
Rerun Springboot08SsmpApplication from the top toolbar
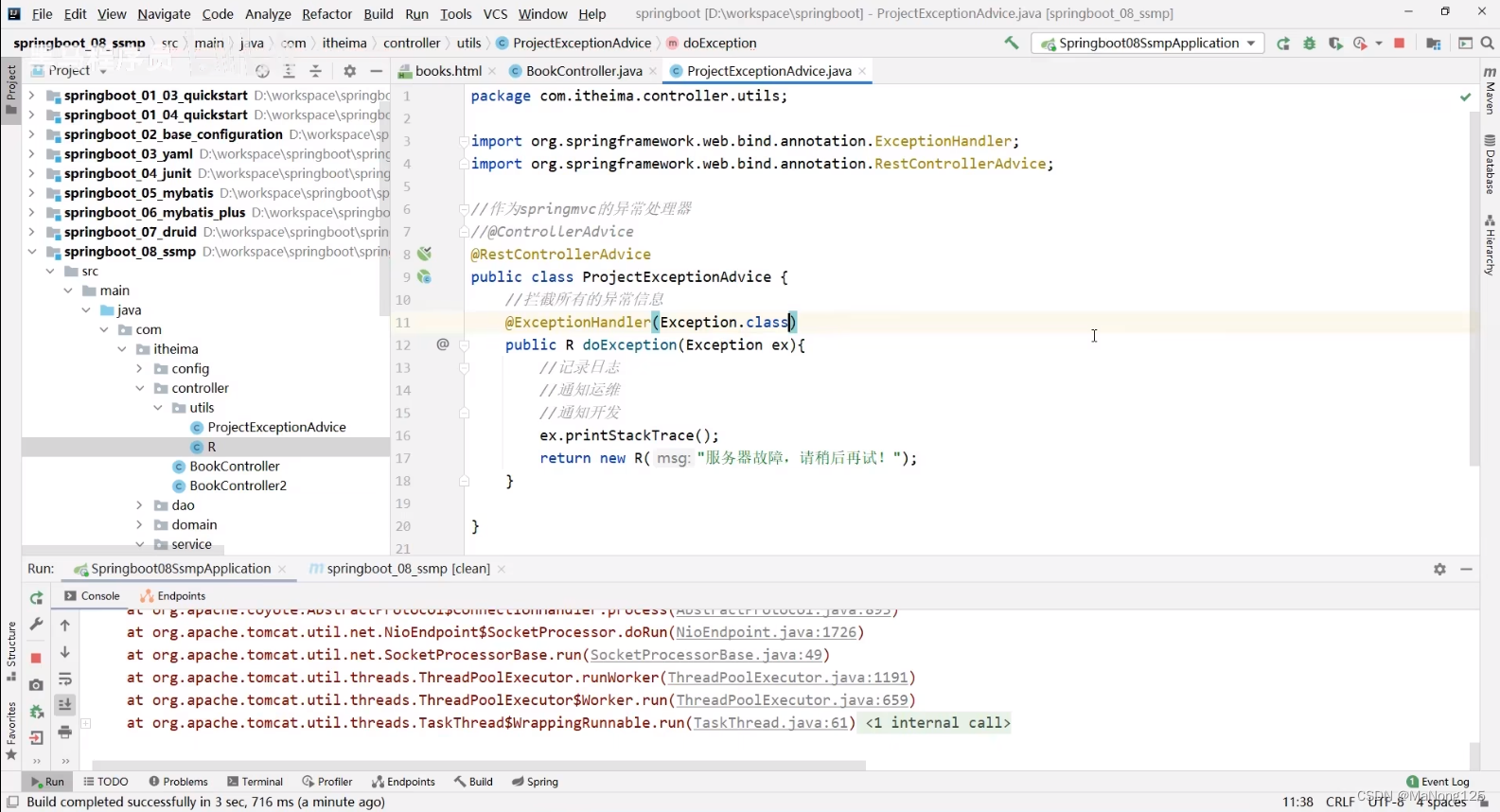1283,44
